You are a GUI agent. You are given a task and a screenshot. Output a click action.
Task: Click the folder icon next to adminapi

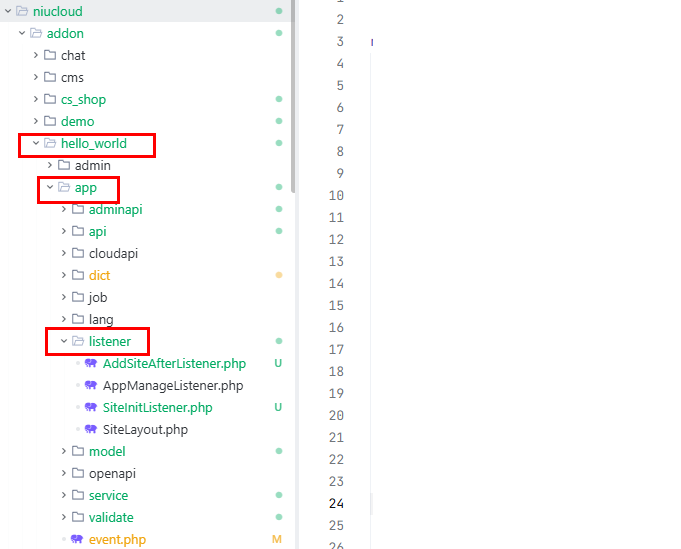pos(77,209)
